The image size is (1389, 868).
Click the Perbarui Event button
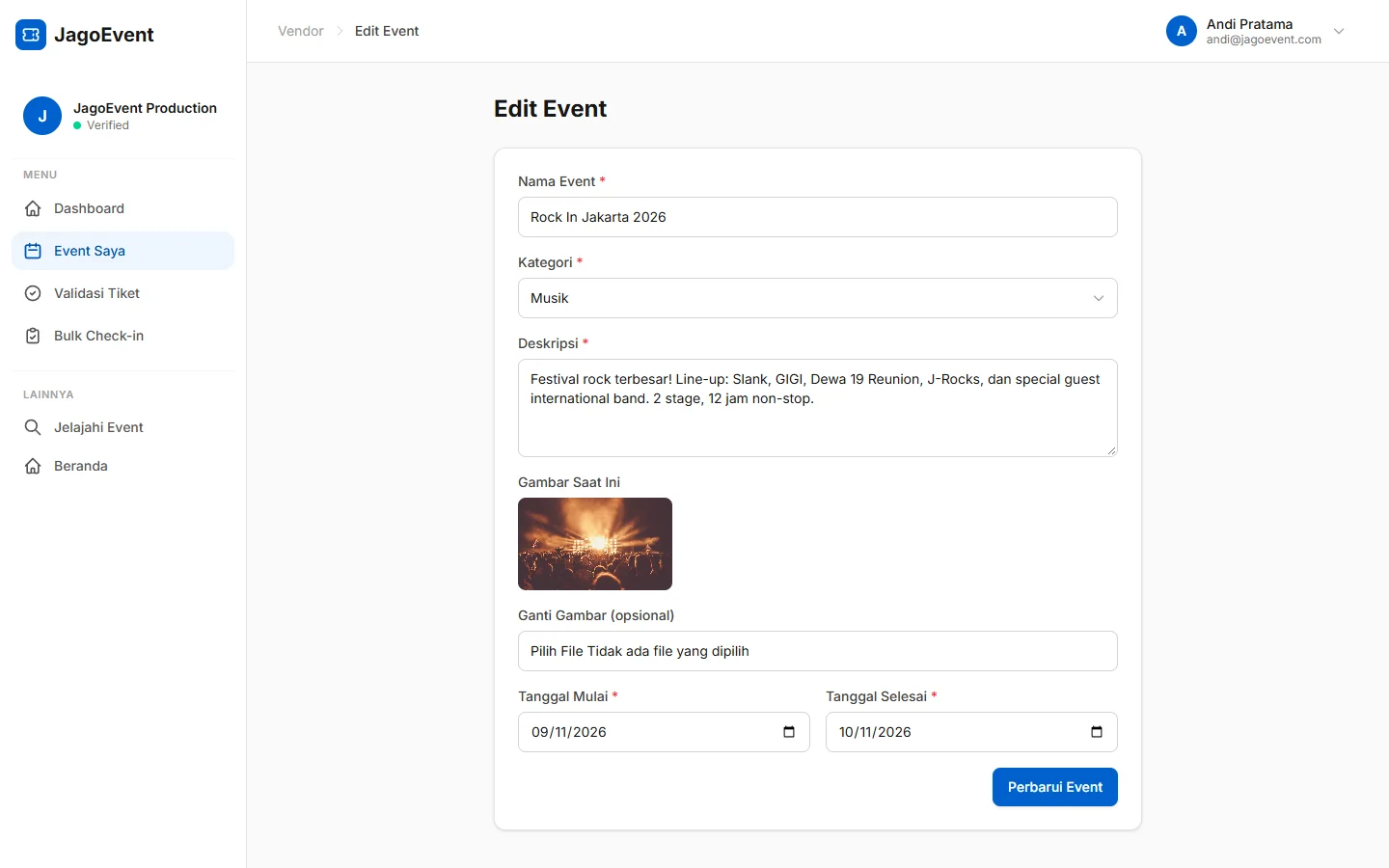(1055, 787)
